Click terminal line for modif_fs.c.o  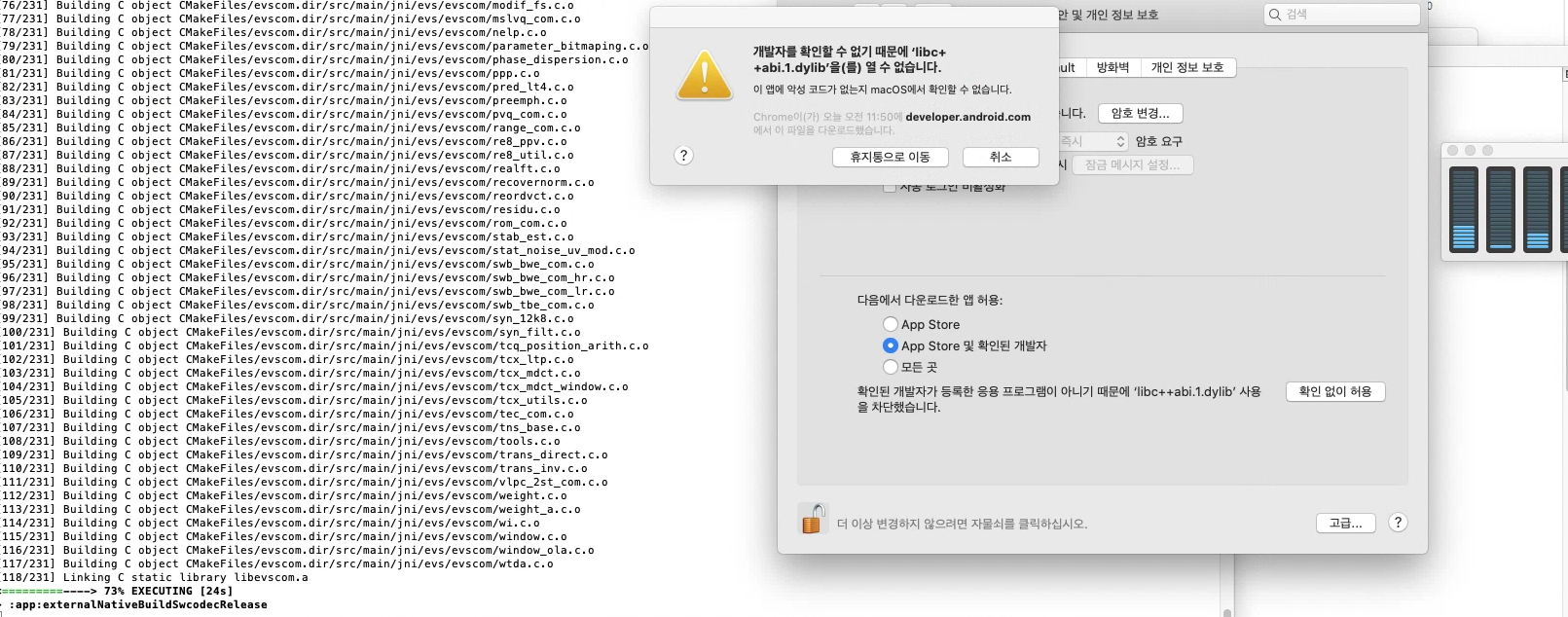click(x=288, y=5)
